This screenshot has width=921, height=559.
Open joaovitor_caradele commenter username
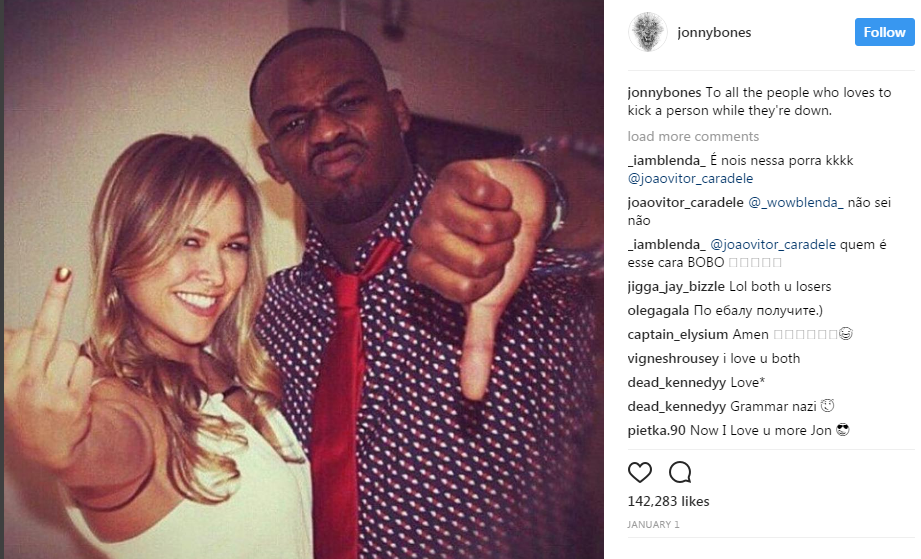pyautogui.click(x=685, y=203)
